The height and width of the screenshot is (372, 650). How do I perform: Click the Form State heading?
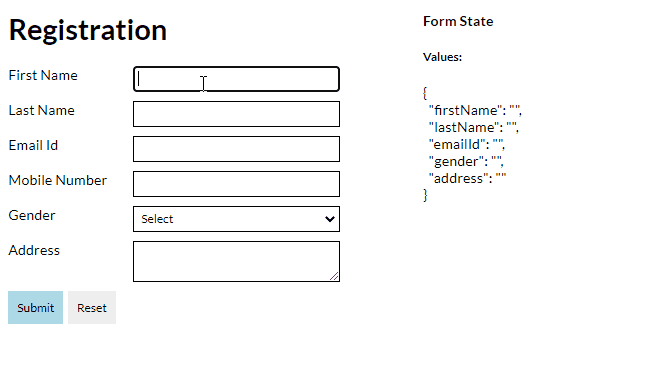[458, 21]
